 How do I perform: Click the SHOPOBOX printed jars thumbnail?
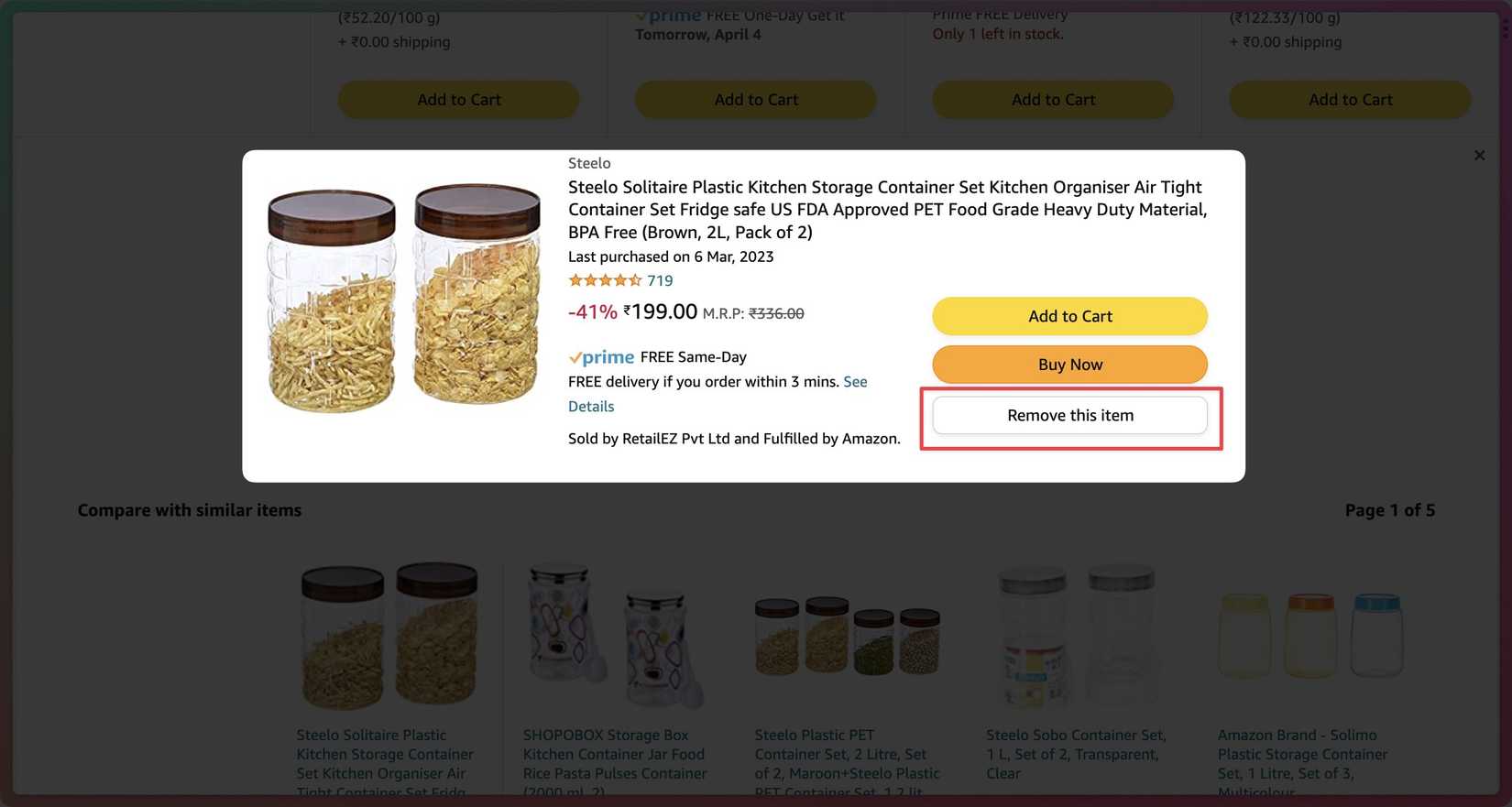pos(616,637)
